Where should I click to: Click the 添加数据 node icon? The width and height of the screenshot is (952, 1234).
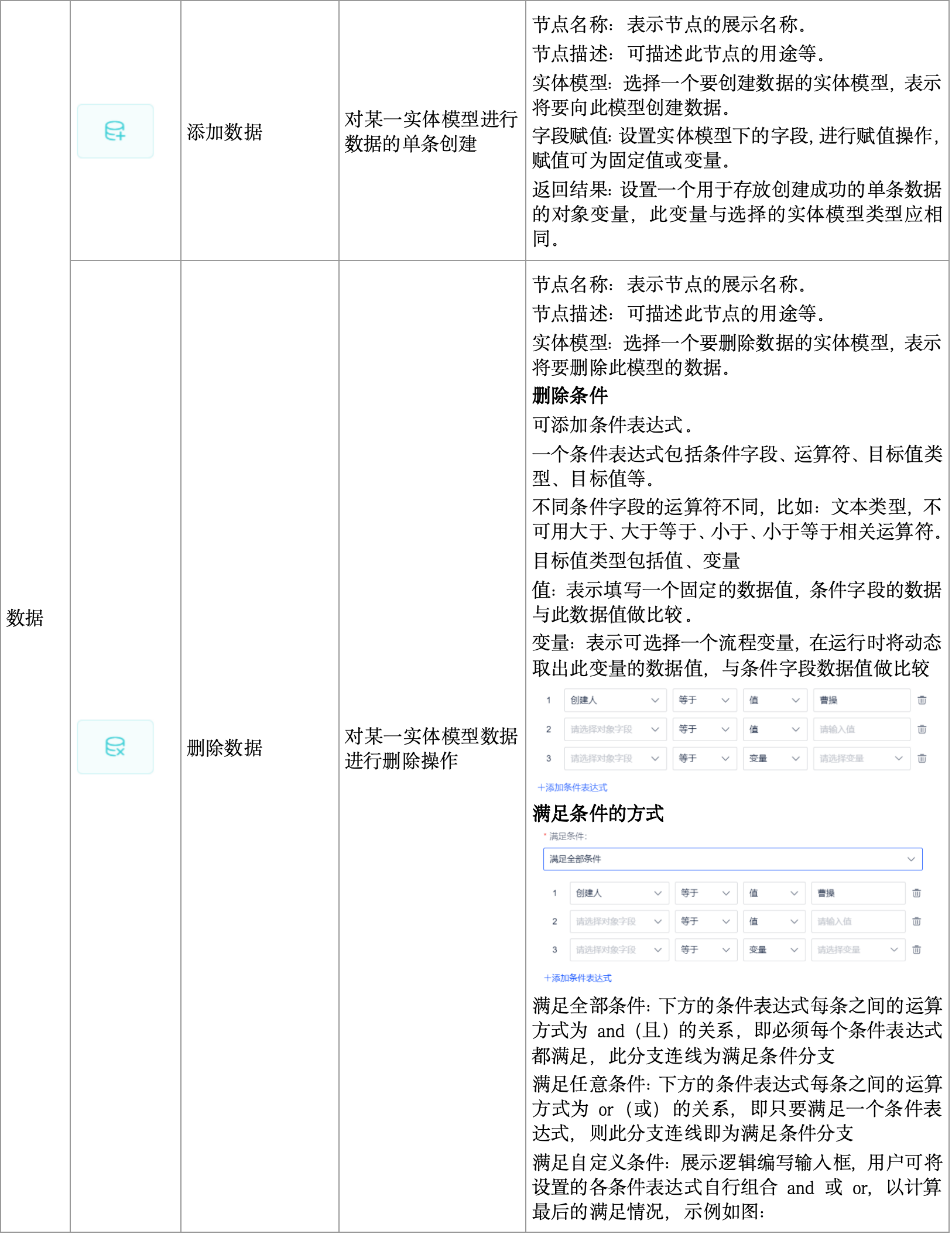pos(115,131)
